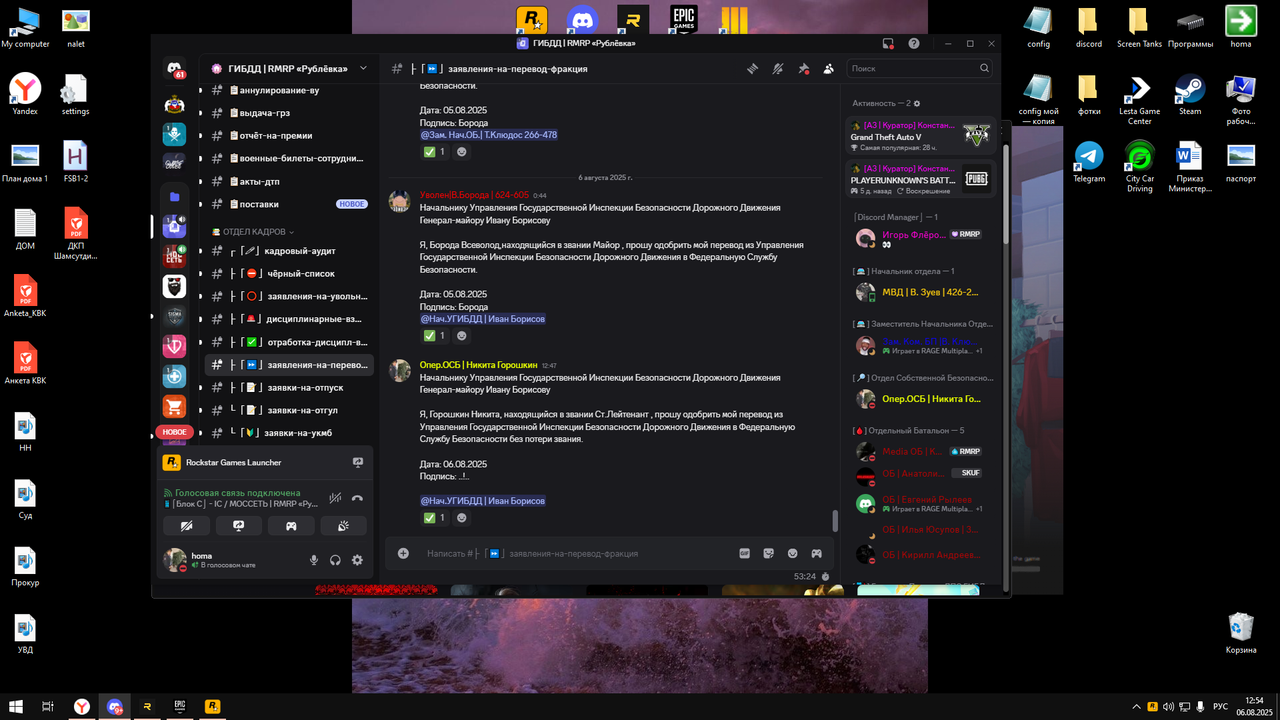Select member ОБ | Евгений Рылеев
Screen dimensions: 1280x720
click(x=920, y=503)
